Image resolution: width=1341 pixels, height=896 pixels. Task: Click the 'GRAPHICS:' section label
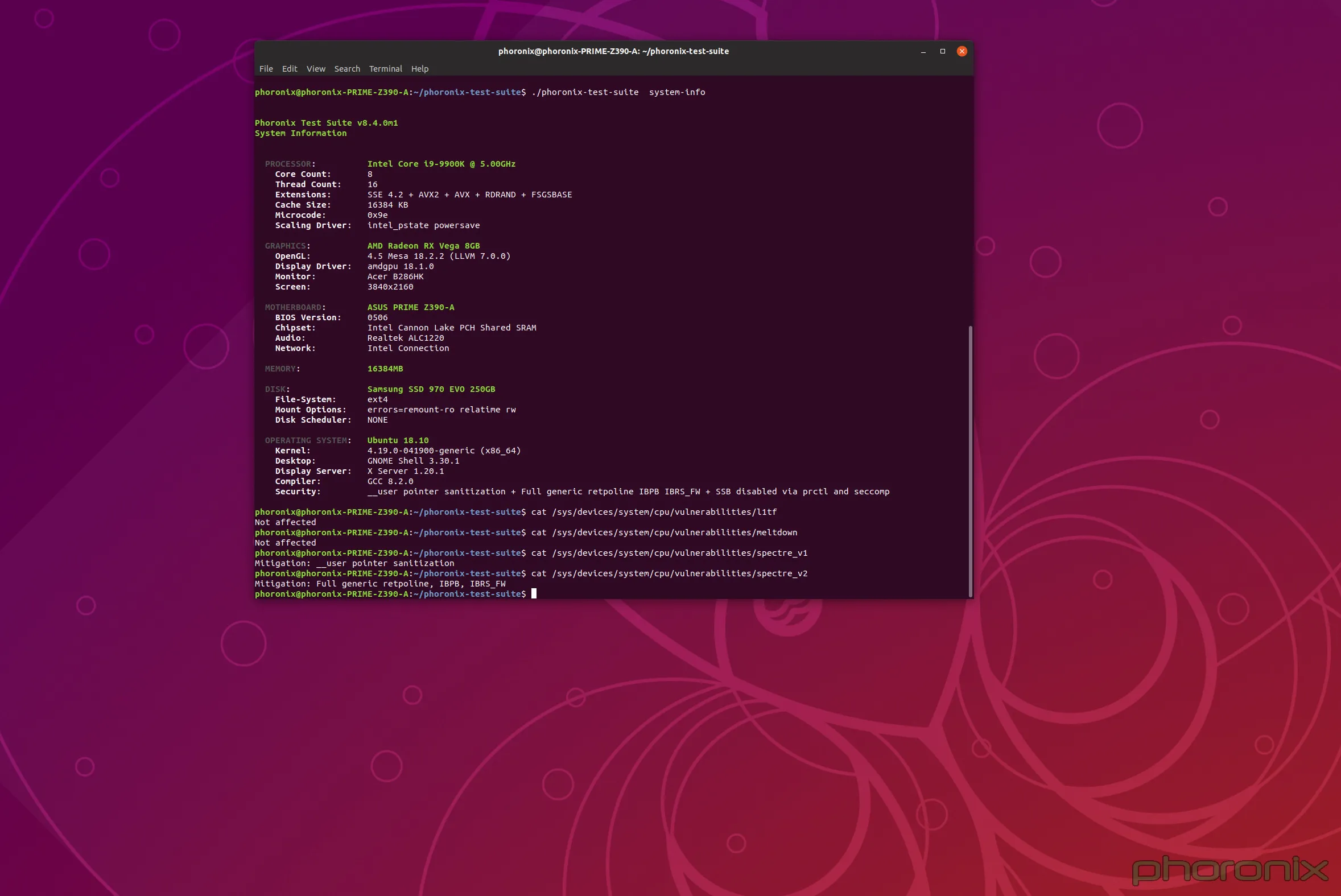287,246
